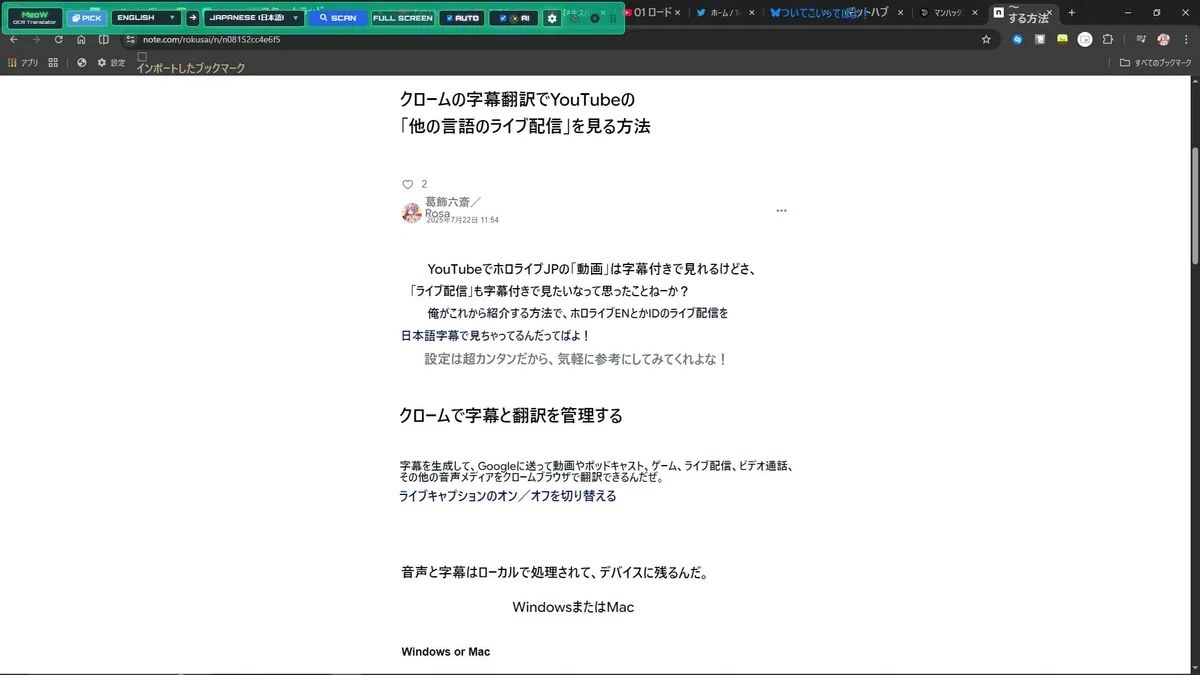The height and width of the screenshot is (675, 1200).
Task: Open the globe bookmark icon
Action: click(x=82, y=62)
